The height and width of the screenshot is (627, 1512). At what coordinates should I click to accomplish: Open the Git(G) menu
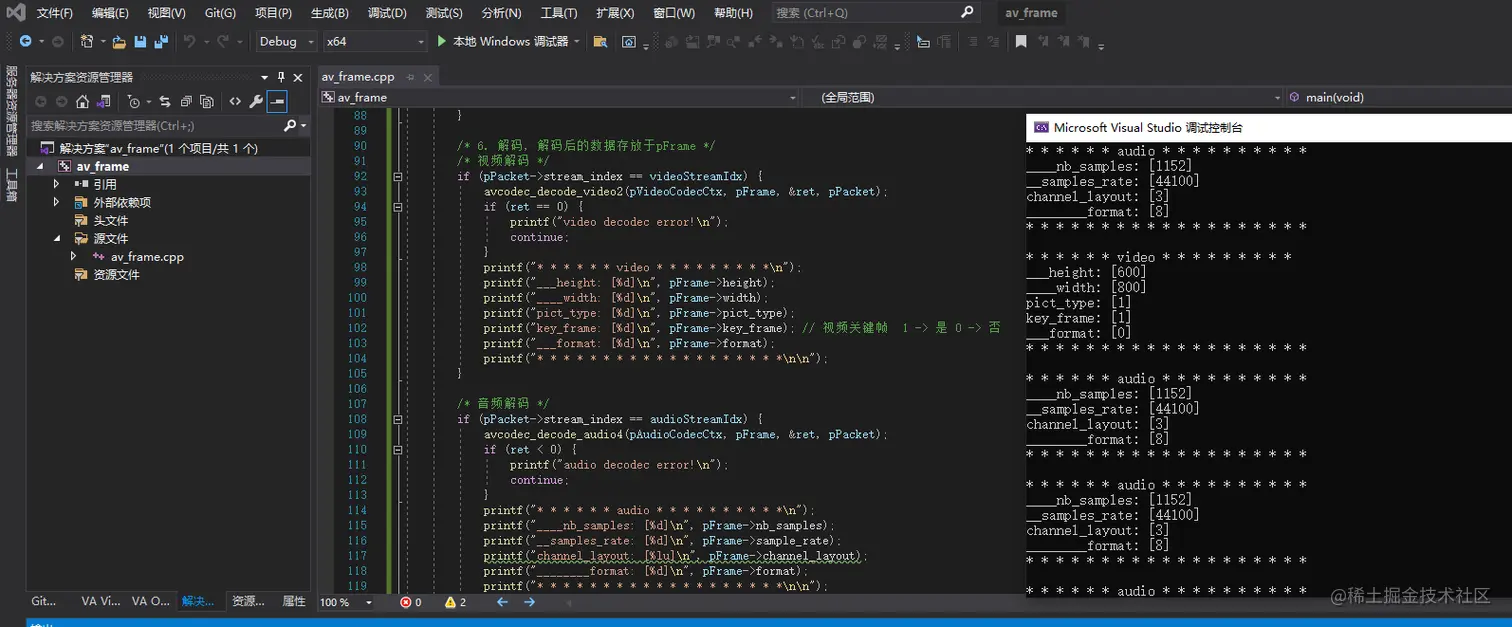(x=219, y=13)
